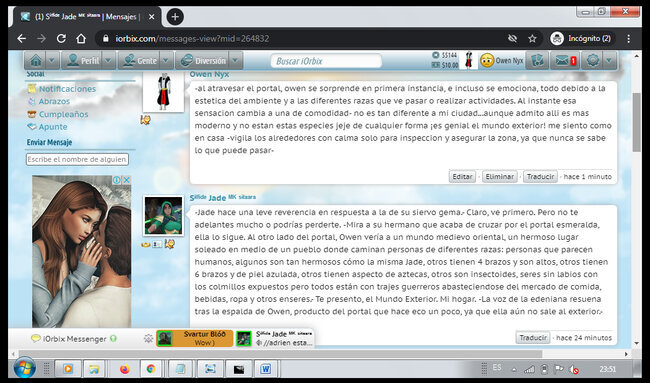The image size is (650, 383).
Task: Launch Word from the Windows taskbar
Action: [x=265, y=368]
